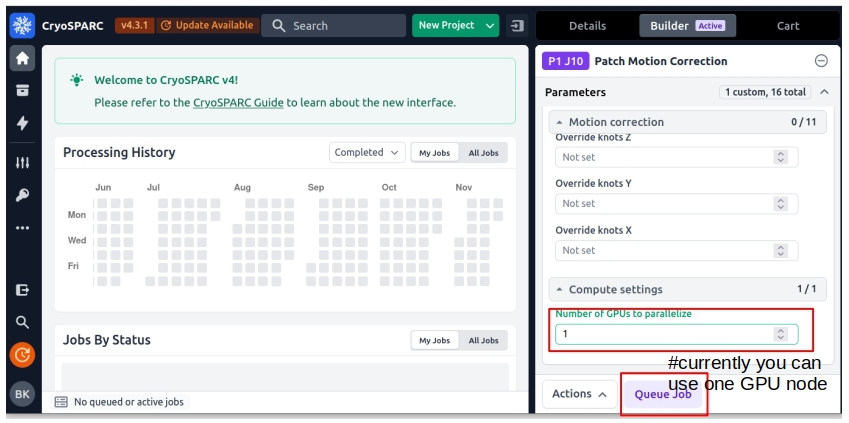Viewport: 849px width, 423px height.
Task: Select All Jobs in Processing History
Action: pyautogui.click(x=483, y=153)
